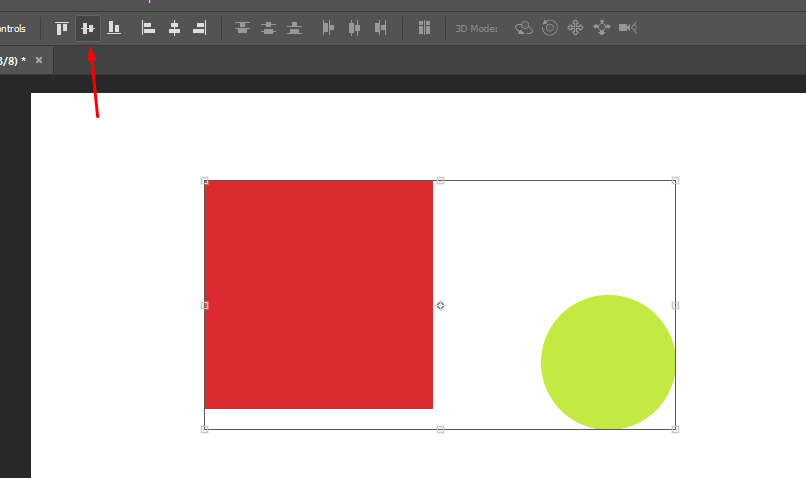This screenshot has height=478, width=806.
Task: Open Auto-Align Layers
Action: pos(424,28)
